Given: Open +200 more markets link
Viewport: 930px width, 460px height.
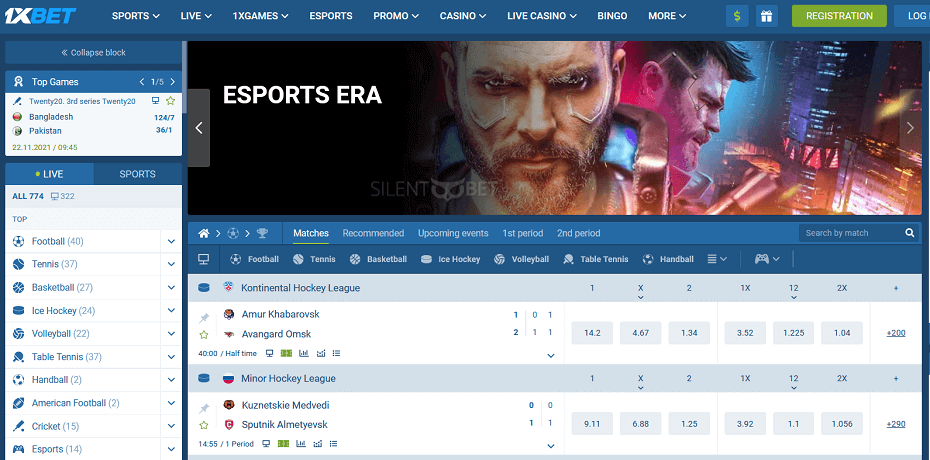Looking at the screenshot, I should pos(896,333).
